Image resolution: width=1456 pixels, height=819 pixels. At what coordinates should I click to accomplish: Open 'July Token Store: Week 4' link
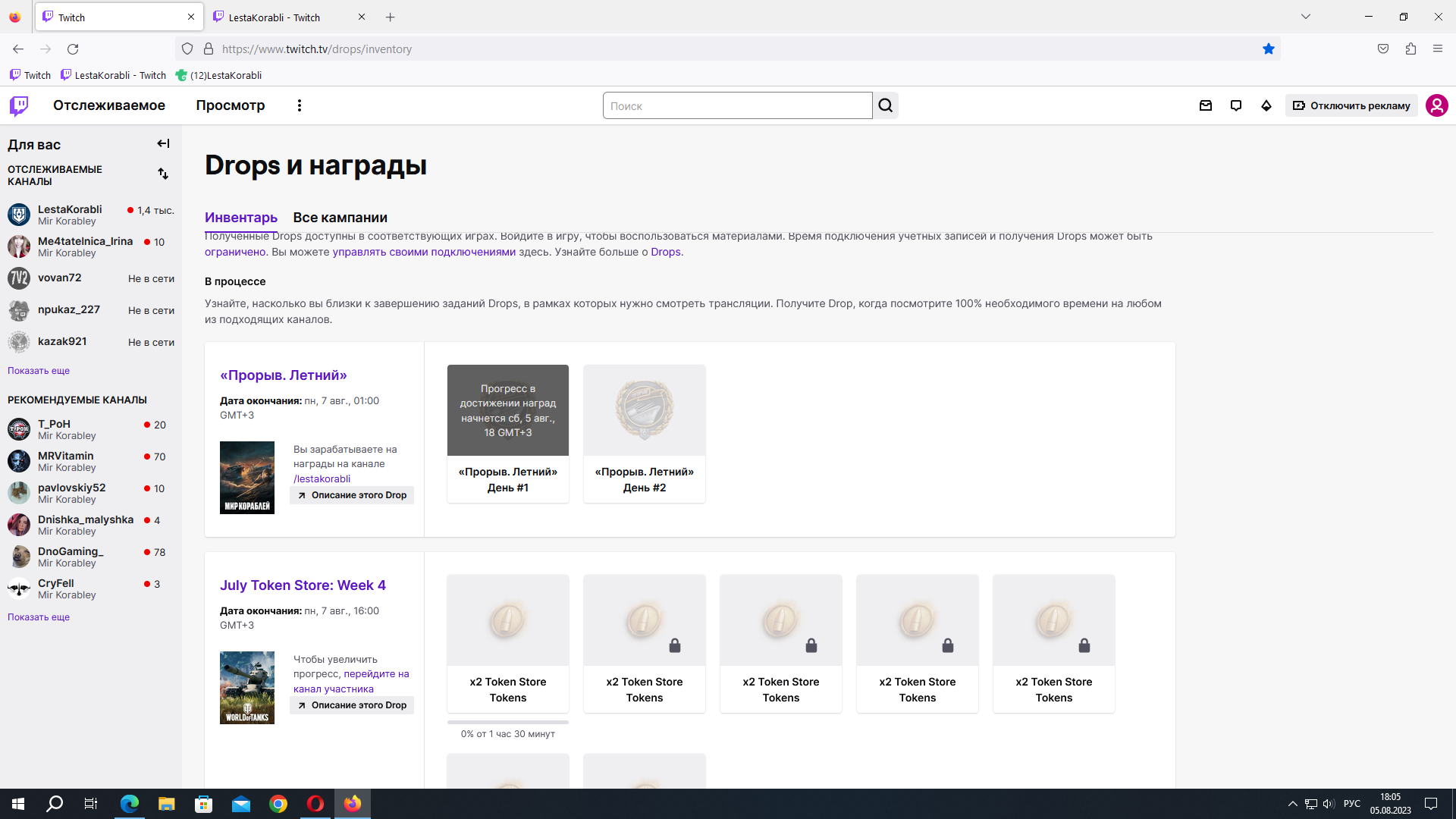[x=303, y=585]
